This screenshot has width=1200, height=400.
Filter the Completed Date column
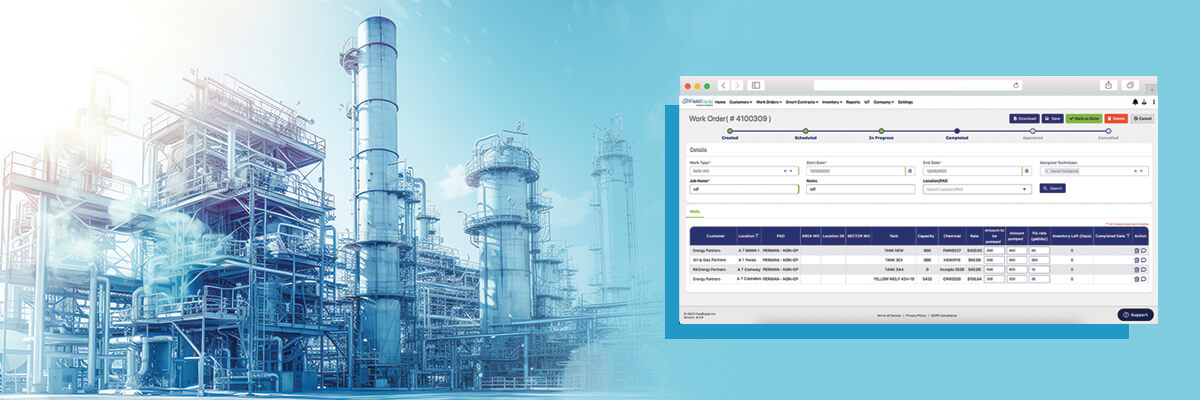tap(1127, 236)
